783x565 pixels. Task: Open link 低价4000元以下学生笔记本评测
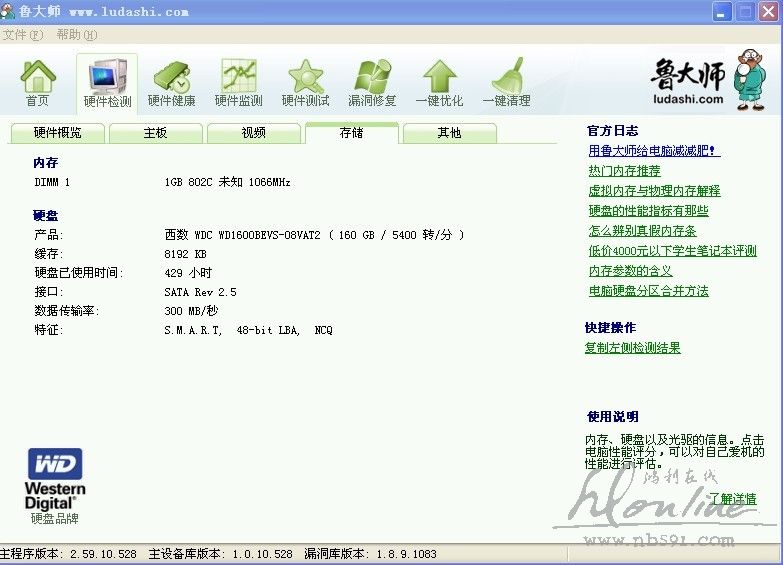(672, 251)
